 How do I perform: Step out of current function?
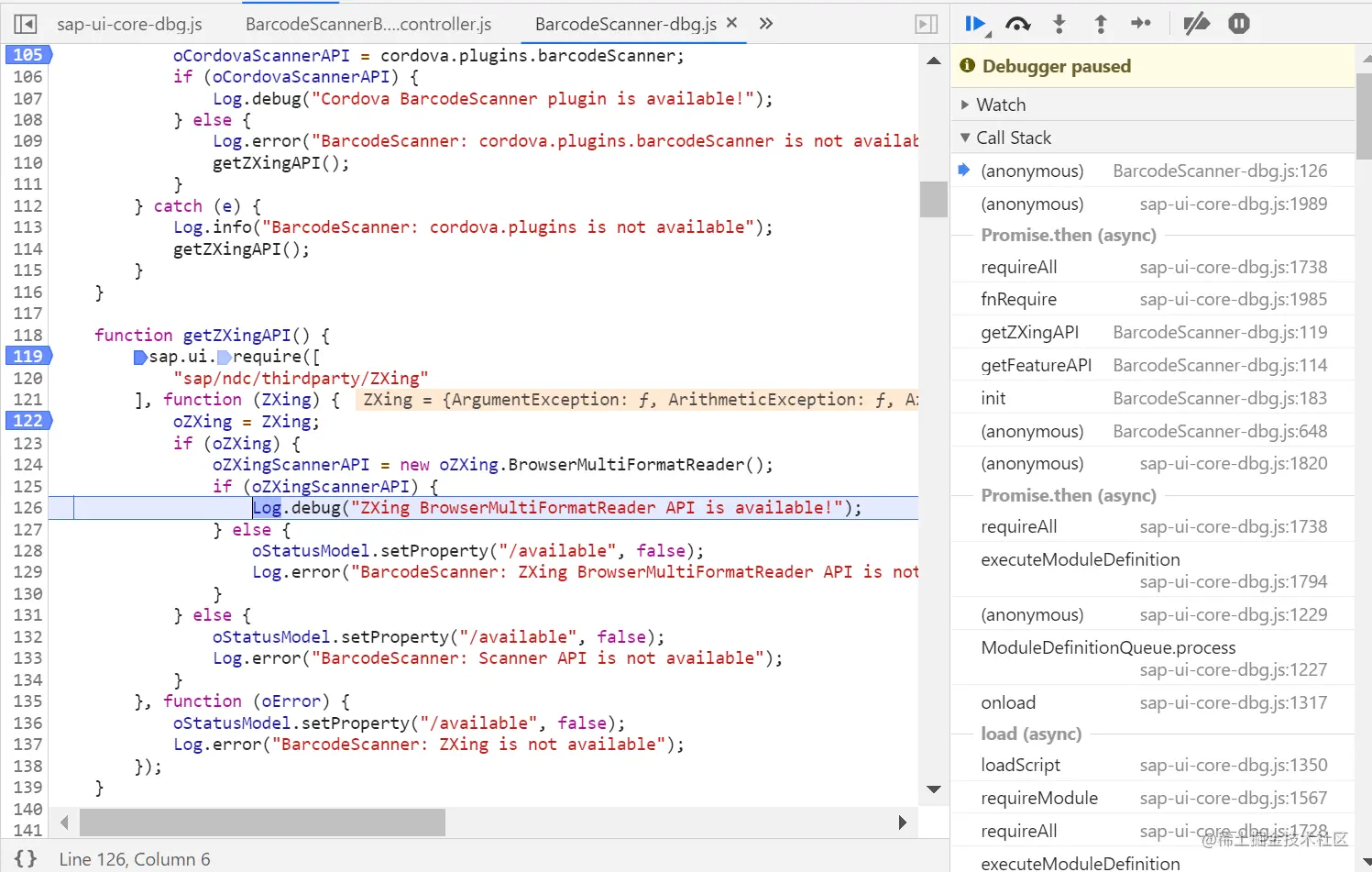(1101, 24)
